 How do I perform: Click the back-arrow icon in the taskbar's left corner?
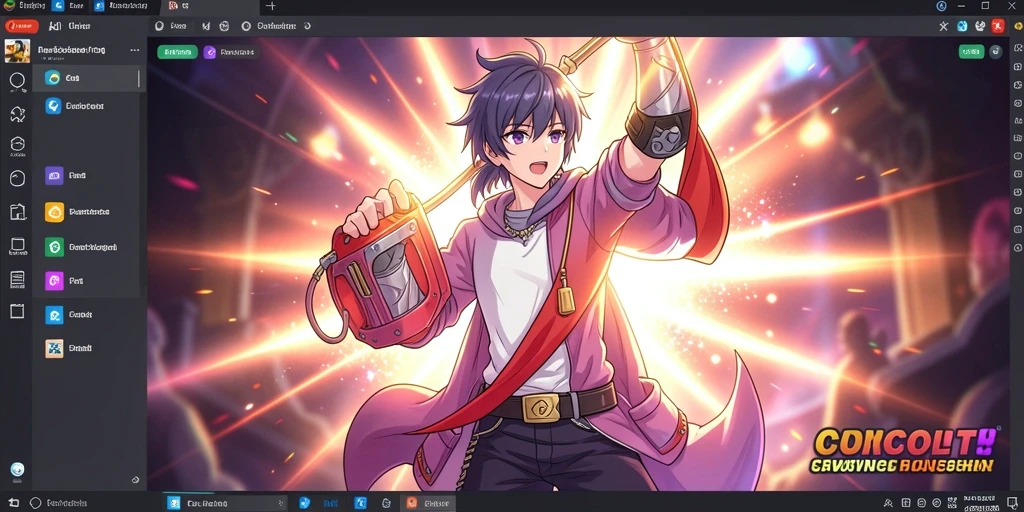[14, 503]
